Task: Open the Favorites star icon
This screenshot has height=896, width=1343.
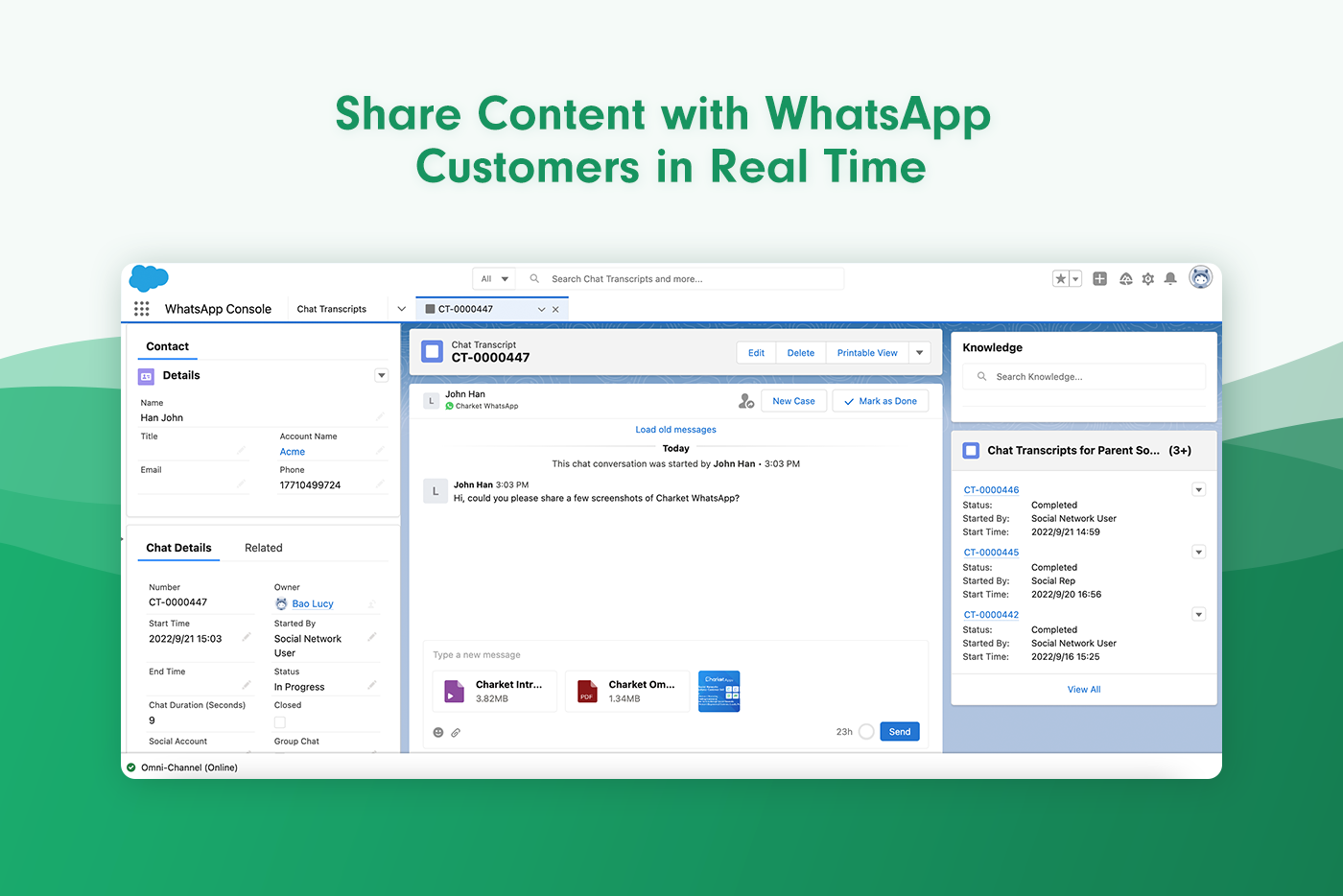Action: pos(1061,279)
